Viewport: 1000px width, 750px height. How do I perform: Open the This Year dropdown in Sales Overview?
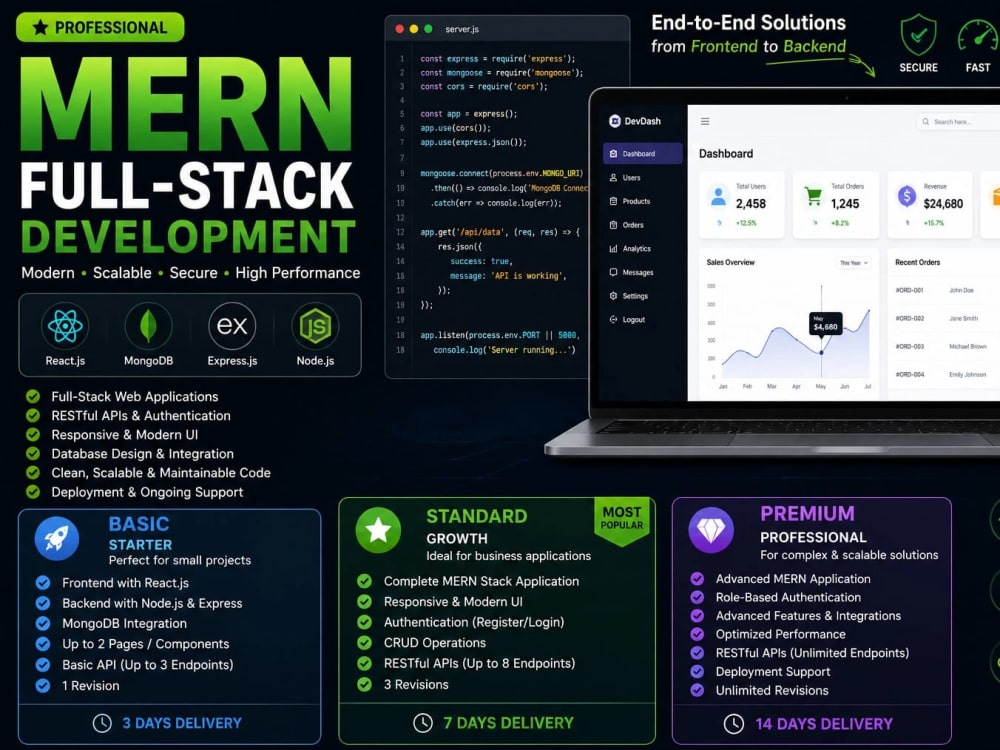pyautogui.click(x=853, y=263)
